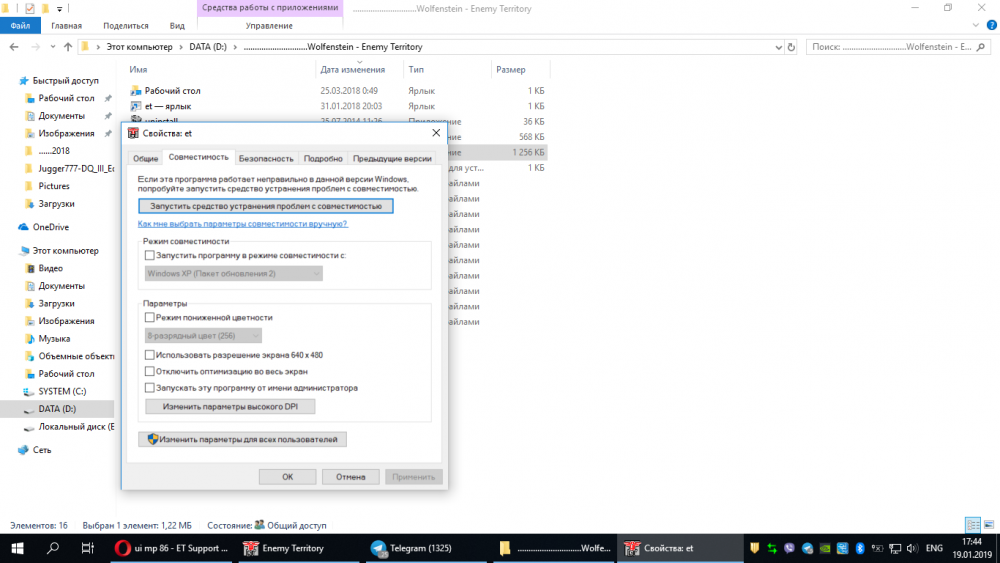The height and width of the screenshot is (563, 1000).
Task: Switch to the Opera ET Support taskbar window
Action: pyautogui.click(x=172, y=548)
